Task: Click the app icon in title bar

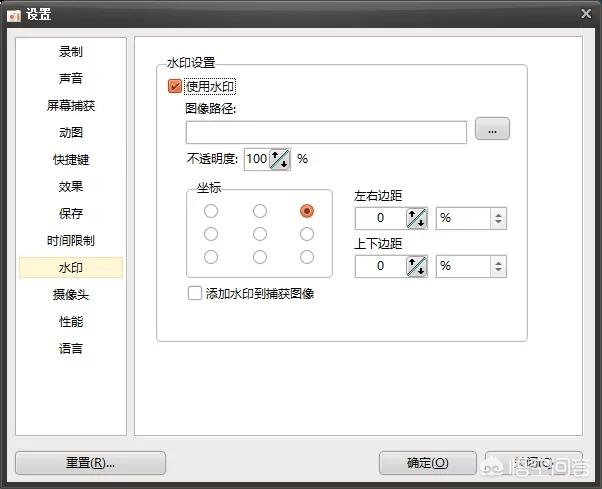Action: tap(14, 14)
